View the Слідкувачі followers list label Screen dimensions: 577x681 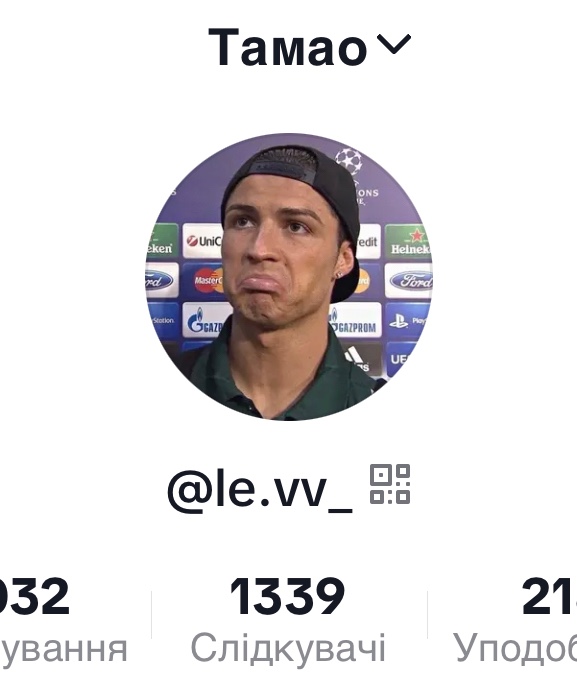[288, 648]
